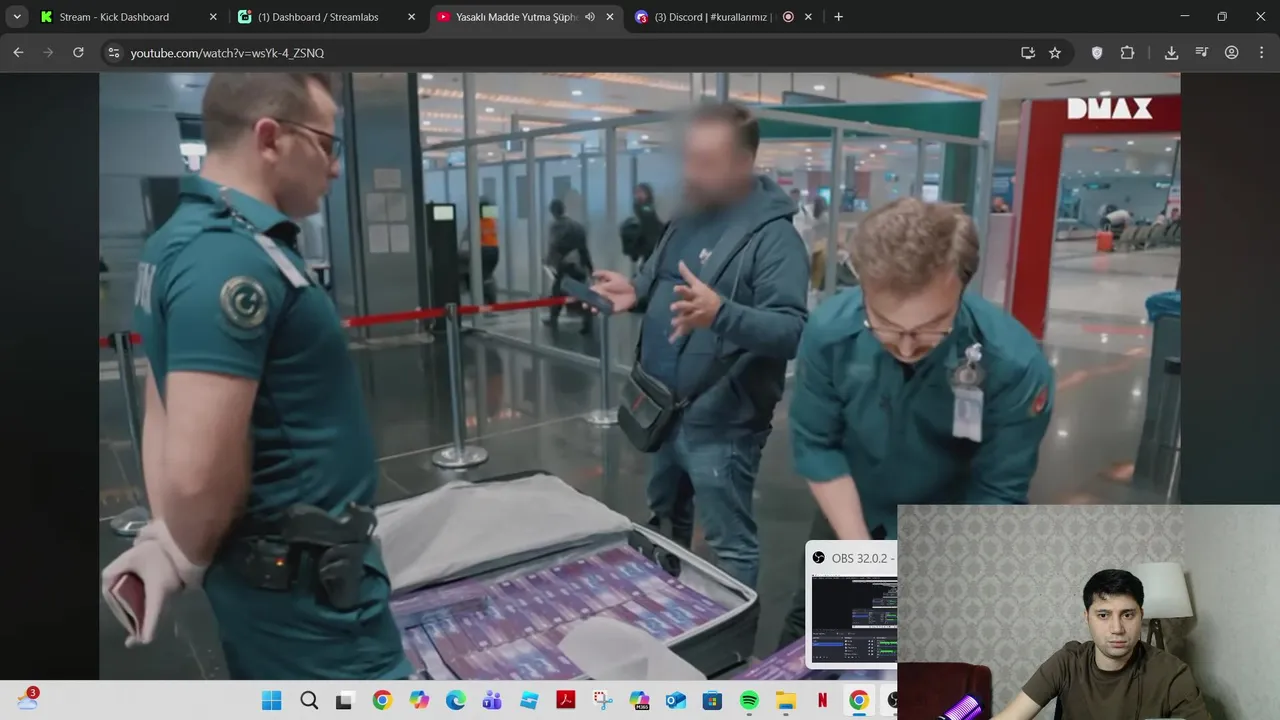The width and height of the screenshot is (1280, 720).
Task: Open Microsoft Store from the taskbar
Action: pos(712,701)
